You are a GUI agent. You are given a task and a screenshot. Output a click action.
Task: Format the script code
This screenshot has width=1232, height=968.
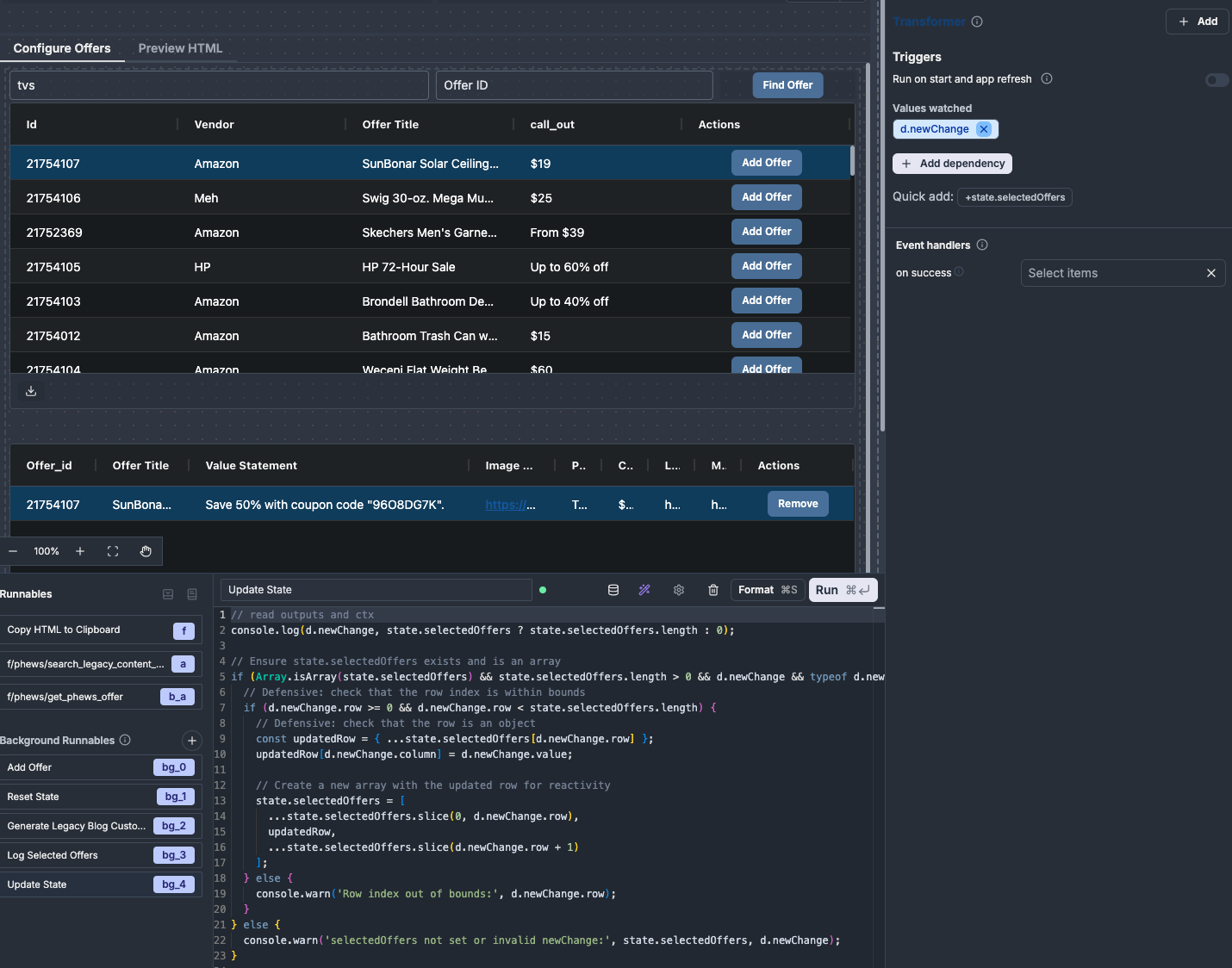(x=768, y=590)
